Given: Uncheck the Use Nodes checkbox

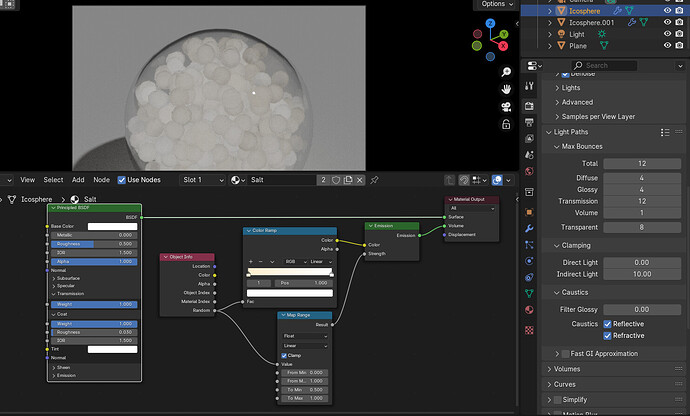Looking at the screenshot, I should pyautogui.click(x=121, y=180).
